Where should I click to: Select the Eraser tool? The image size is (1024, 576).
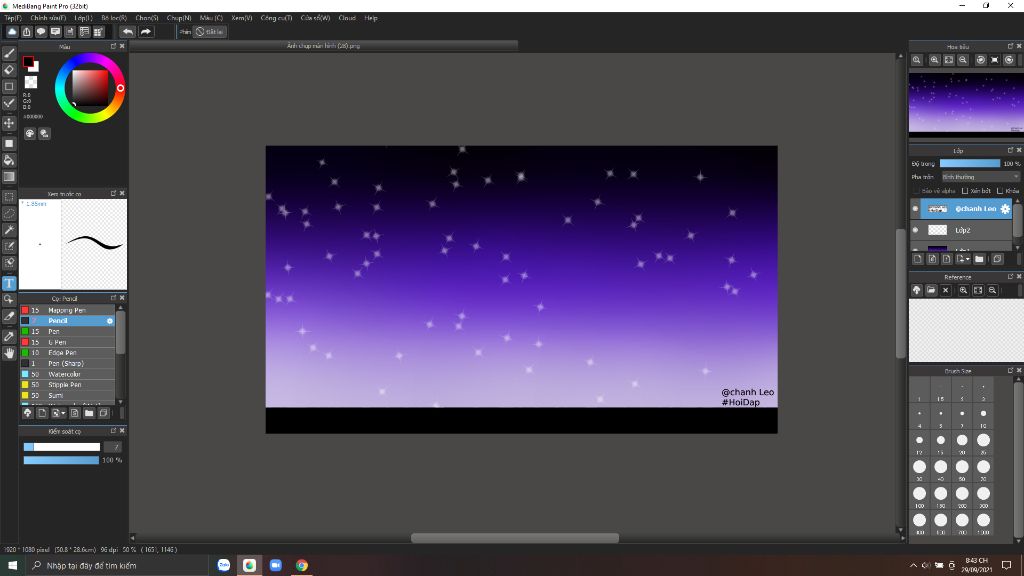click(9, 69)
